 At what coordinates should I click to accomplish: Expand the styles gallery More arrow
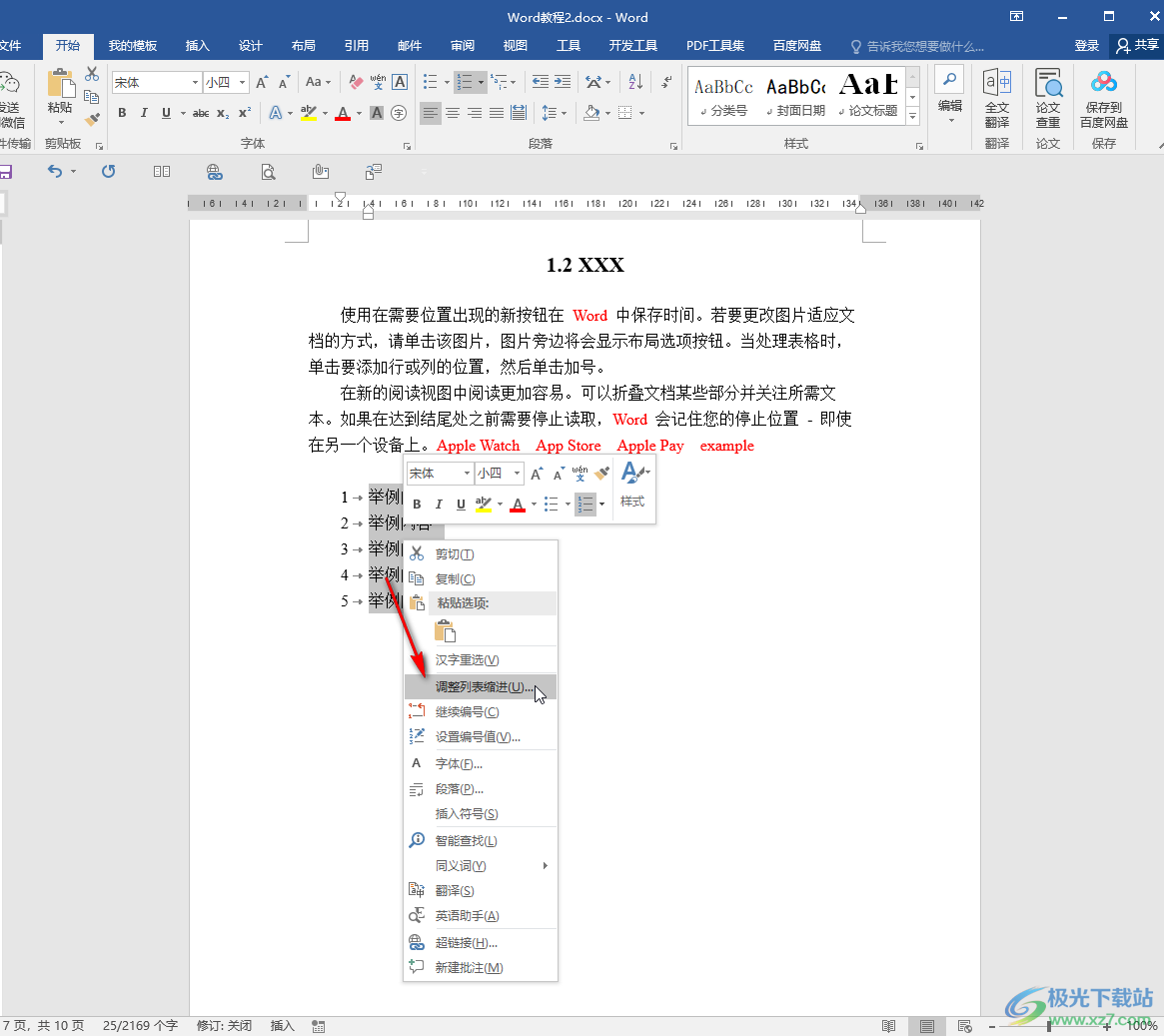coord(913,117)
